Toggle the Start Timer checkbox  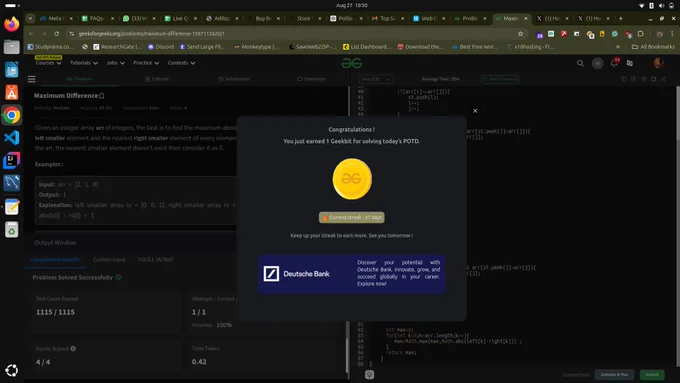pyautogui.click(x=500, y=79)
